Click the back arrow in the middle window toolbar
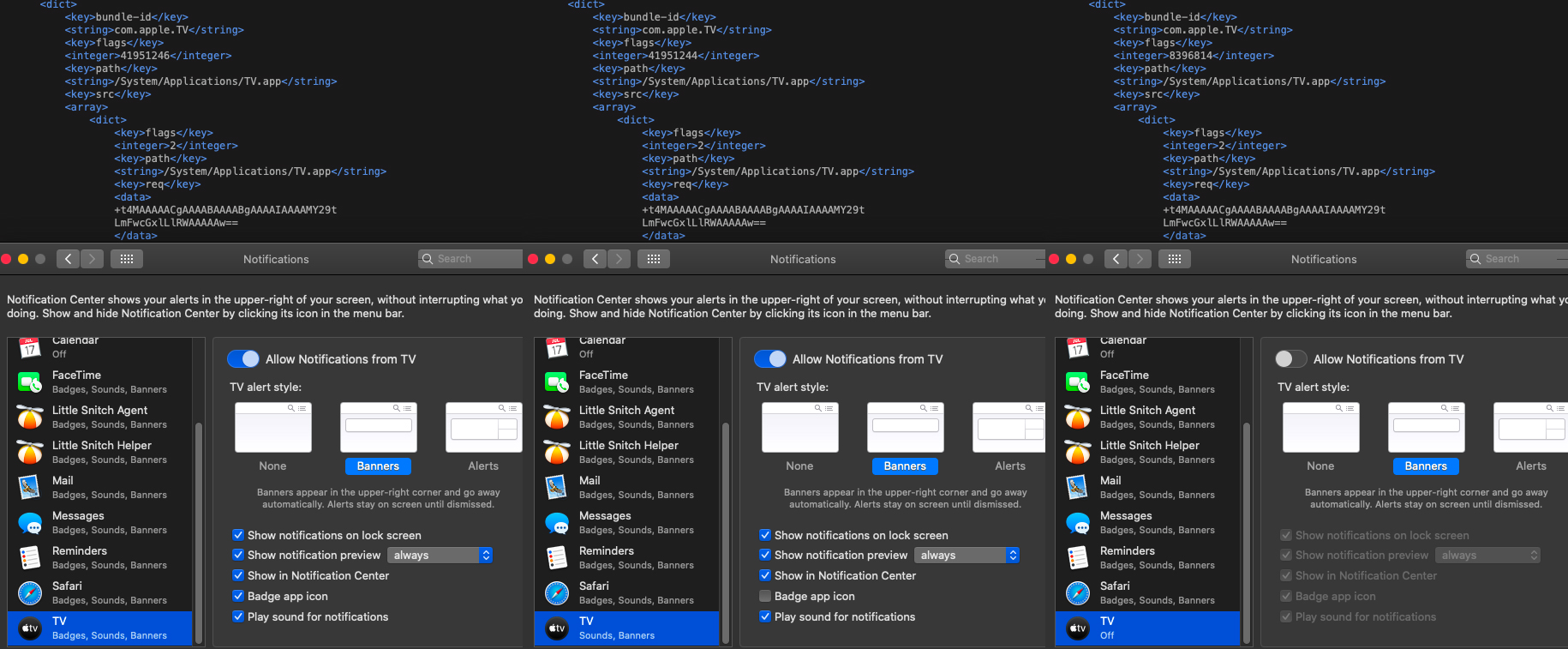Image resolution: width=1568 pixels, height=649 pixels. (x=595, y=259)
